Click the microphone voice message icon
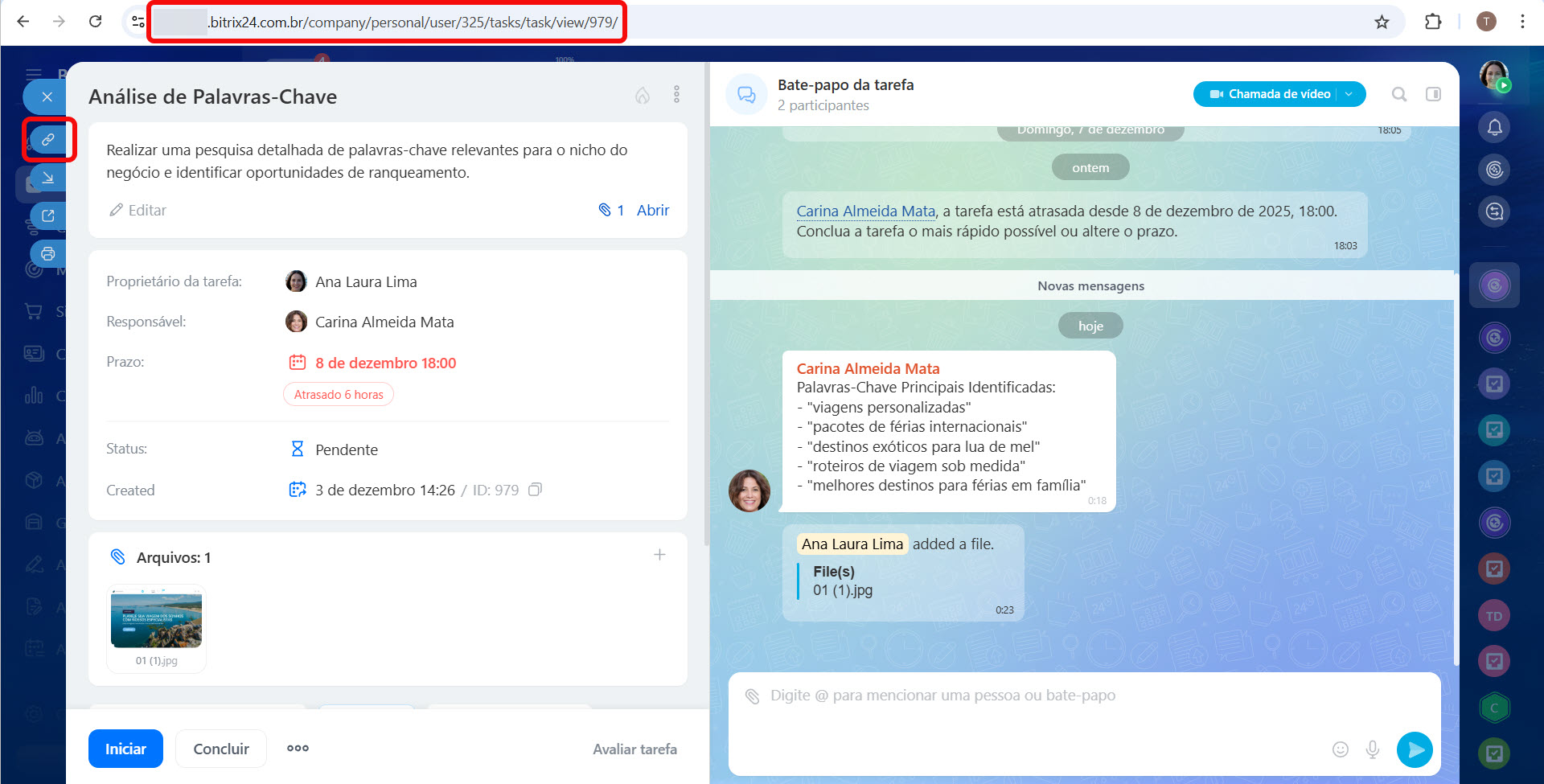The image size is (1544, 784). (1373, 749)
